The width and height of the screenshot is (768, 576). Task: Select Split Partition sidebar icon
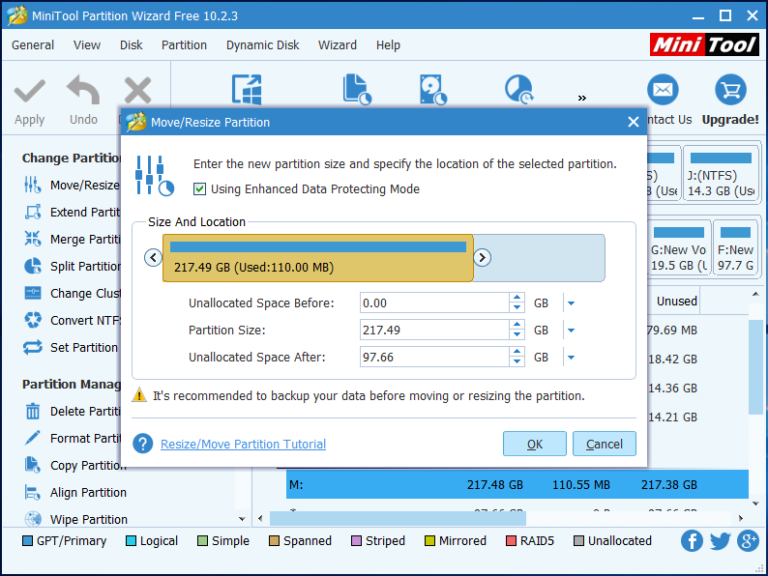[33, 266]
